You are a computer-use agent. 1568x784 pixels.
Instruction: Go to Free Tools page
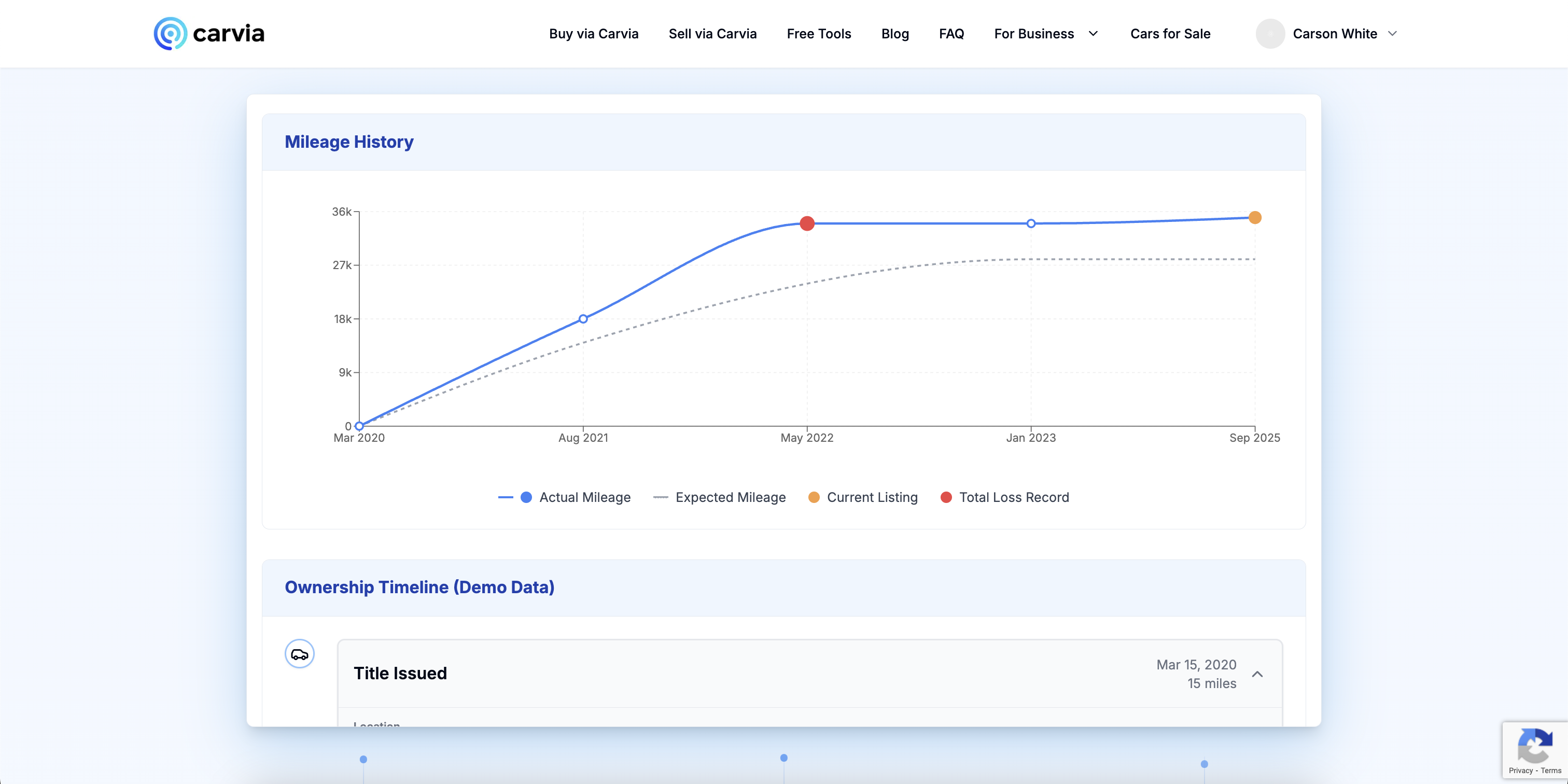(x=819, y=34)
